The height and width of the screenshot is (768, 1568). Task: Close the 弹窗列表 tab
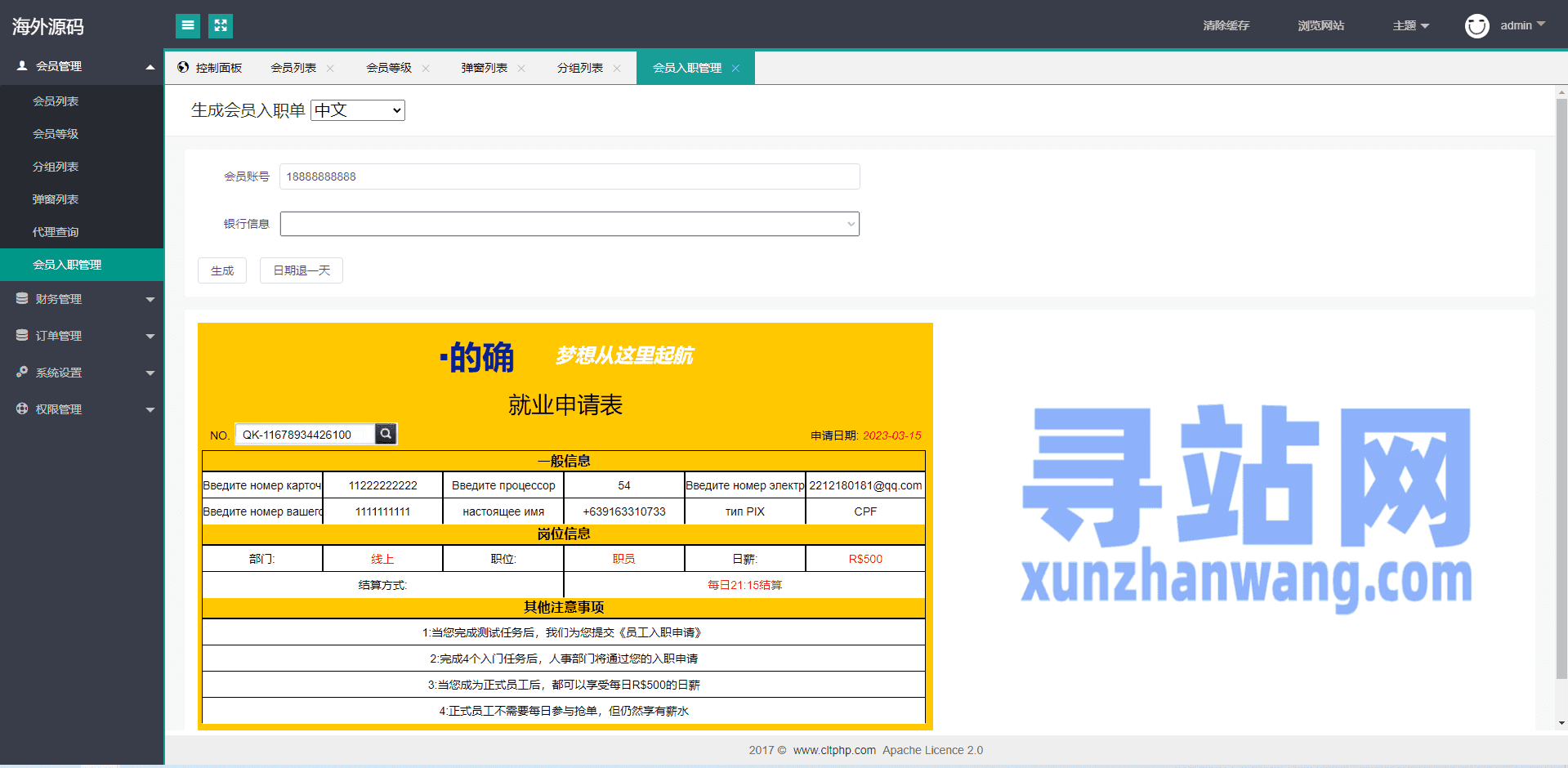pos(521,69)
